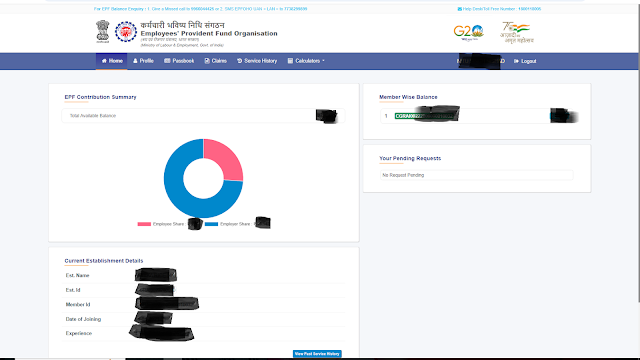Click the Logout link
Screen dimensions: 640x360
click(525, 61)
